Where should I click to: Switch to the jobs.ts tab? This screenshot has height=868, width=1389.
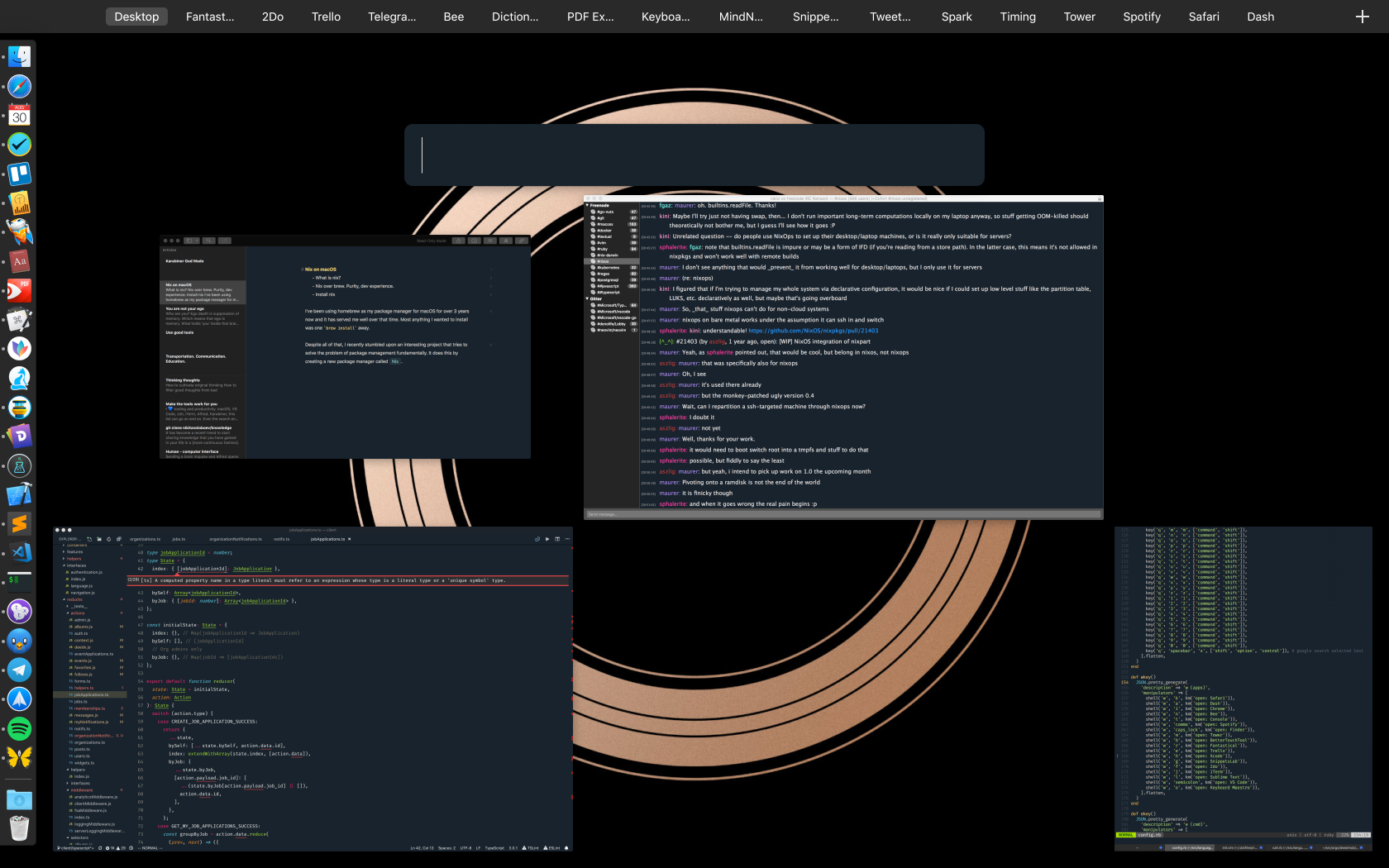179,538
